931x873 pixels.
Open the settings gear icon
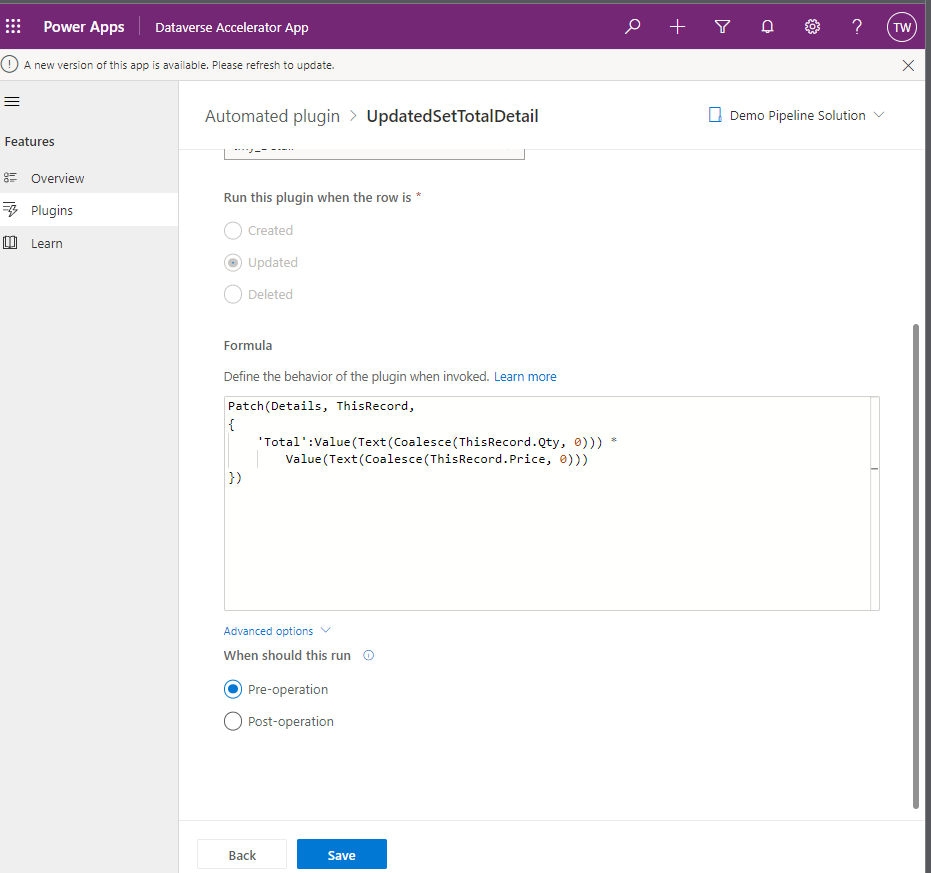point(812,27)
